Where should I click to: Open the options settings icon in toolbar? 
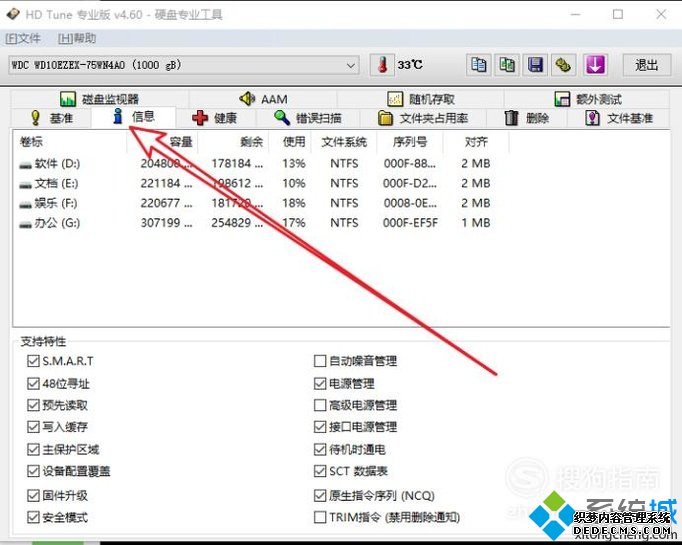563,65
